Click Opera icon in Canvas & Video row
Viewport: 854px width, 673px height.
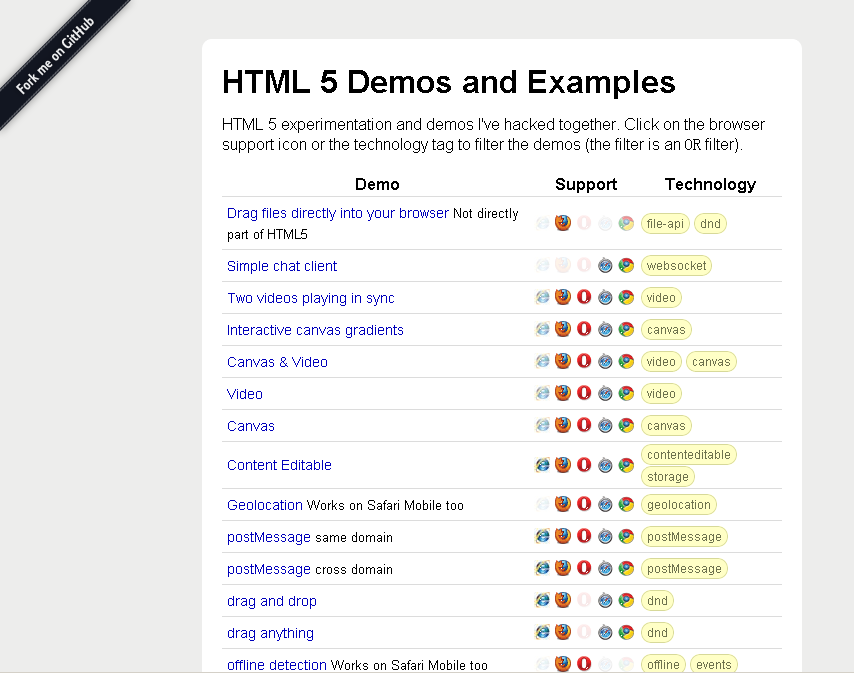584,361
